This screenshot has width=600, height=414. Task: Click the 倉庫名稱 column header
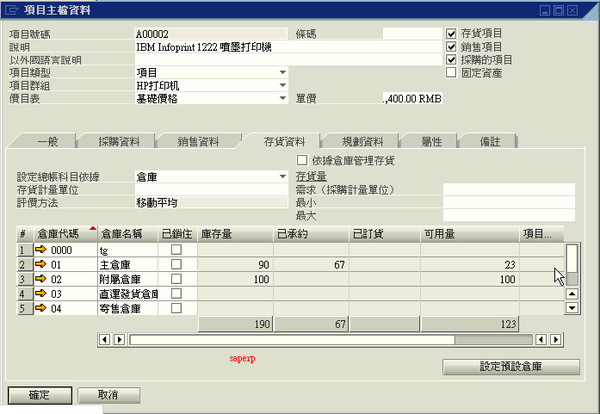click(128, 234)
